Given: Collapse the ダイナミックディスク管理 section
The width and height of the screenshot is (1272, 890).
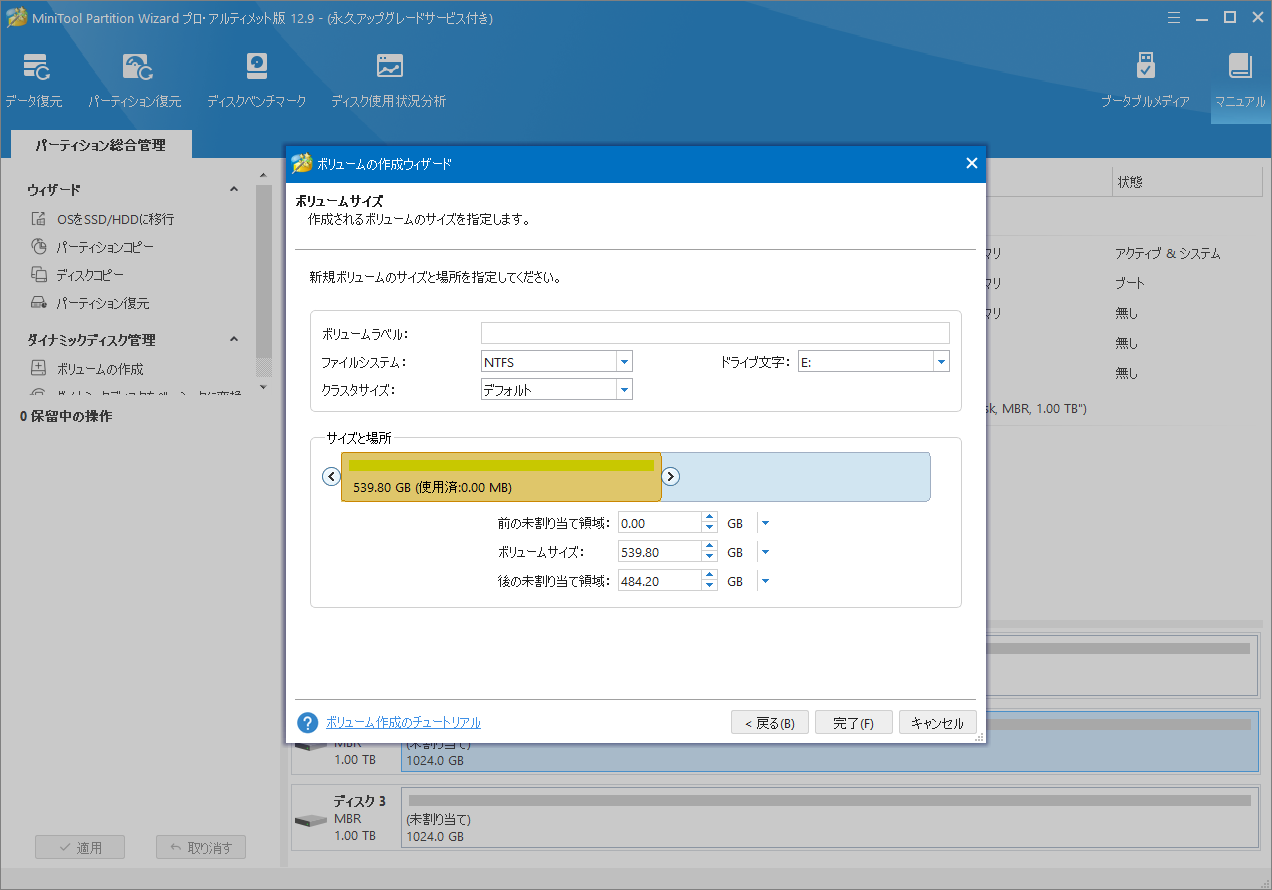Looking at the screenshot, I should [x=233, y=339].
